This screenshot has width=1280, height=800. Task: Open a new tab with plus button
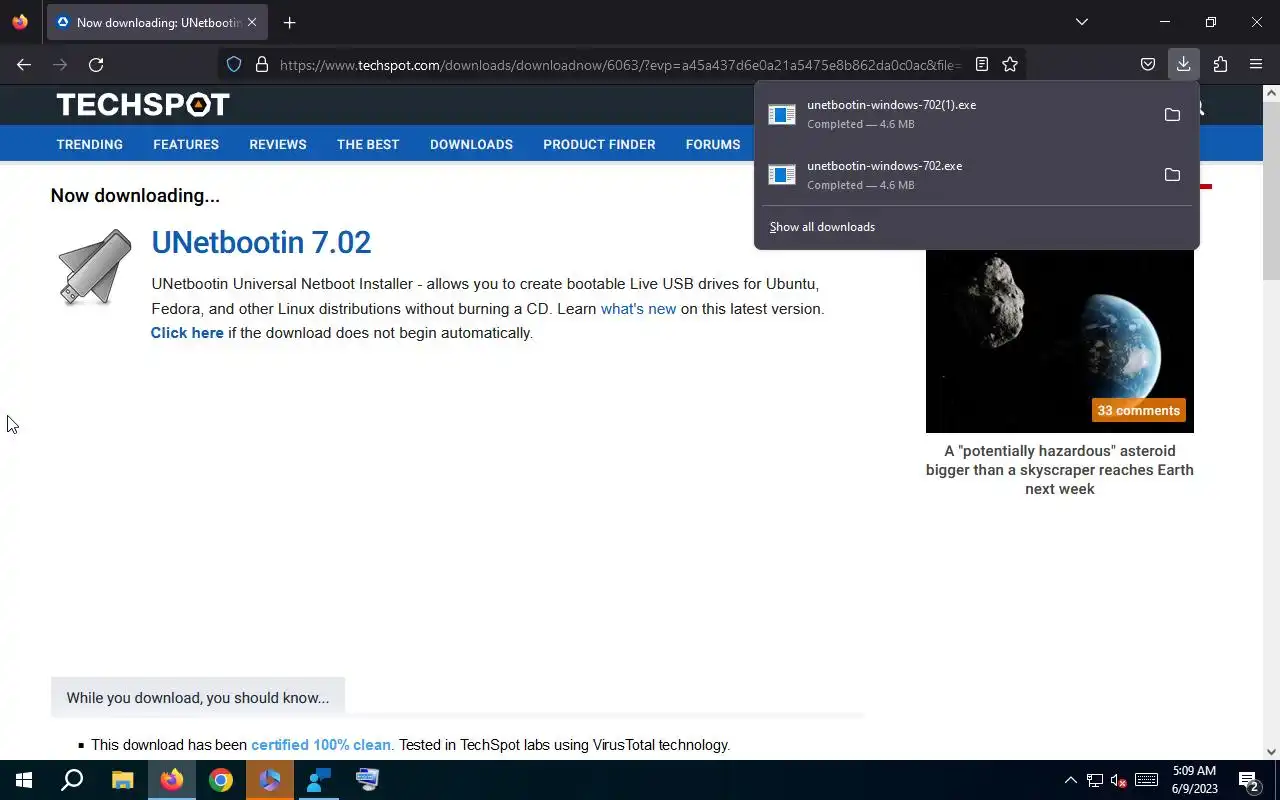coord(289,22)
